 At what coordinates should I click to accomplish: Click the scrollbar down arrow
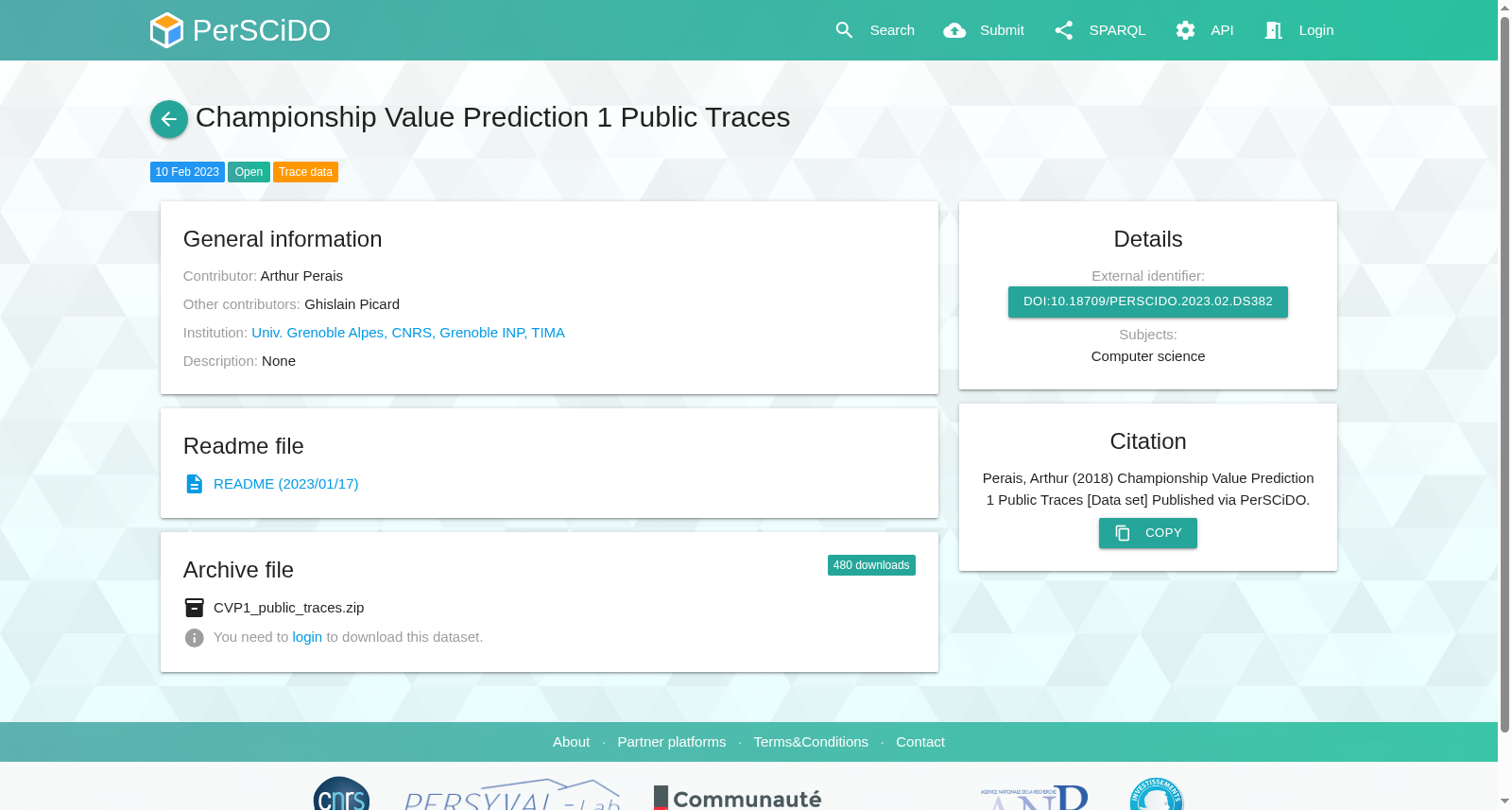pyautogui.click(x=1504, y=801)
